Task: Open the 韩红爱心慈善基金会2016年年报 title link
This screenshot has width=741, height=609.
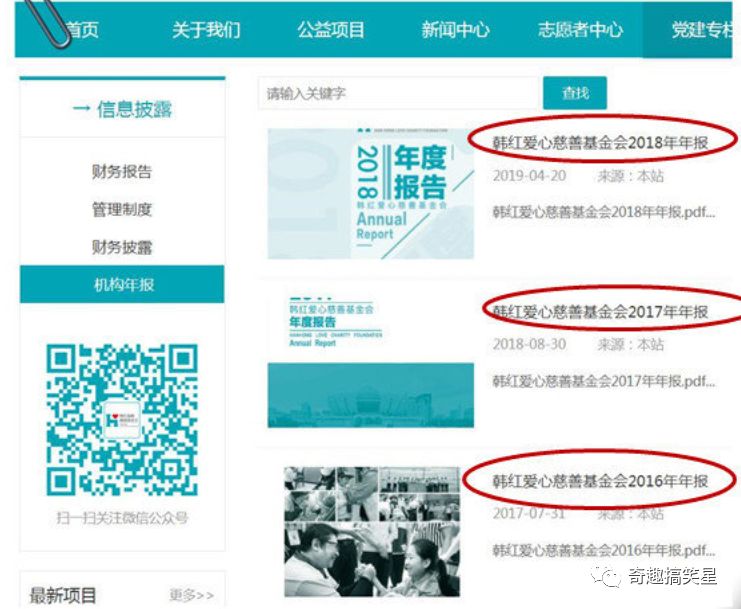Action: coord(600,481)
